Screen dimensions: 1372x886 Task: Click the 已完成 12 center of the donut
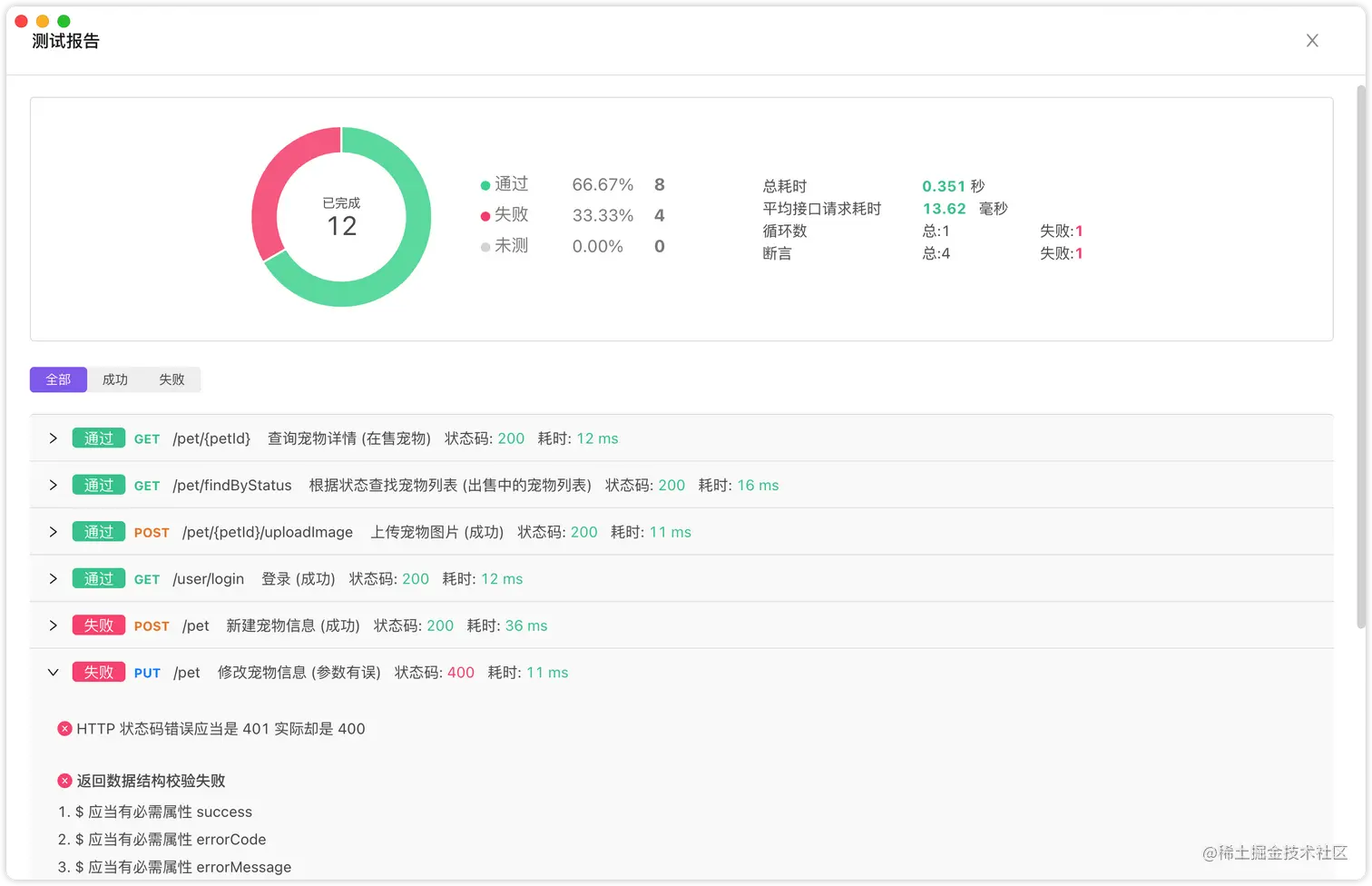(x=340, y=216)
